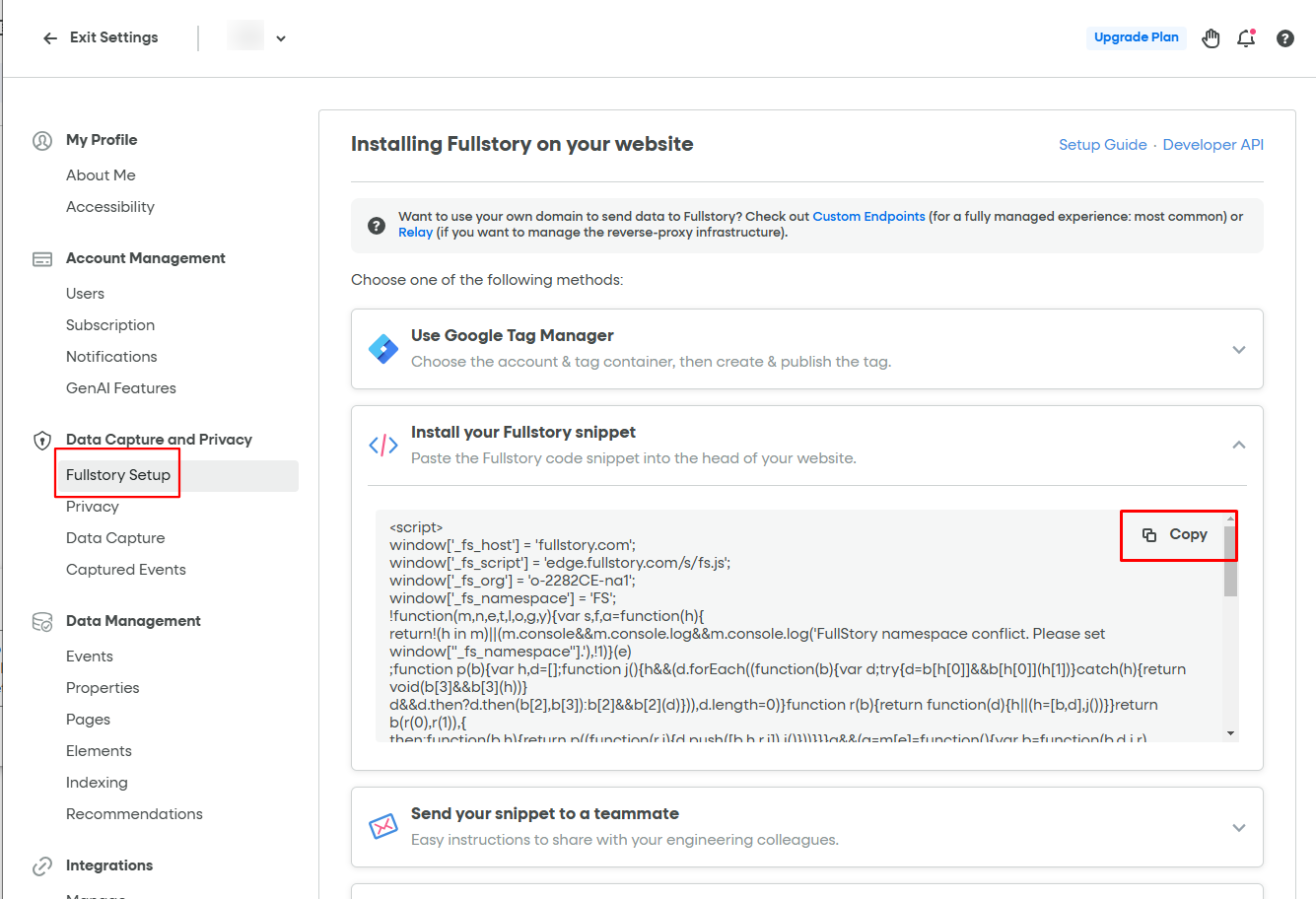The width and height of the screenshot is (1316, 899).
Task: Open the Setup Guide link
Action: tap(1102, 145)
